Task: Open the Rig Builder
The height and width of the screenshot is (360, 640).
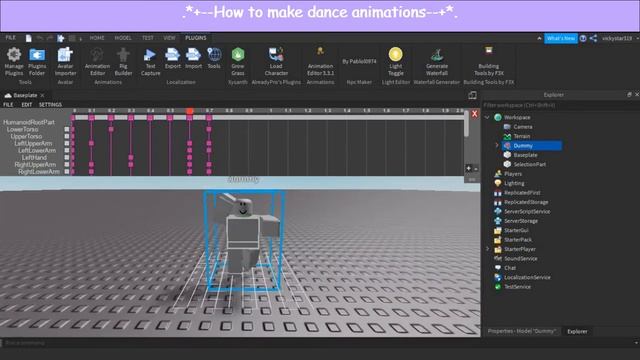Action: (x=123, y=62)
